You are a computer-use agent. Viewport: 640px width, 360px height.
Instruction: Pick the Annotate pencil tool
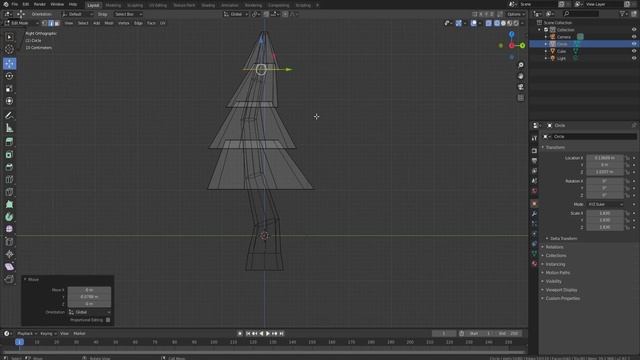click(x=9, y=116)
